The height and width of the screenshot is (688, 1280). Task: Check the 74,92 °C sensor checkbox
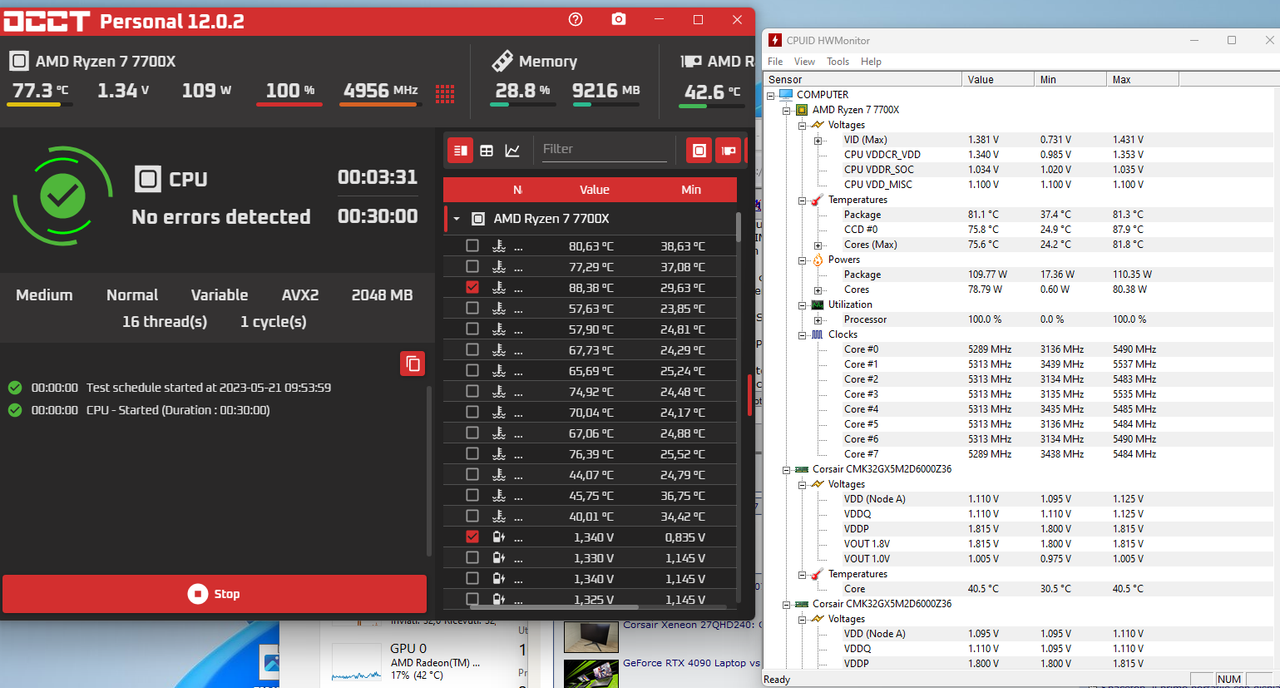[472, 391]
